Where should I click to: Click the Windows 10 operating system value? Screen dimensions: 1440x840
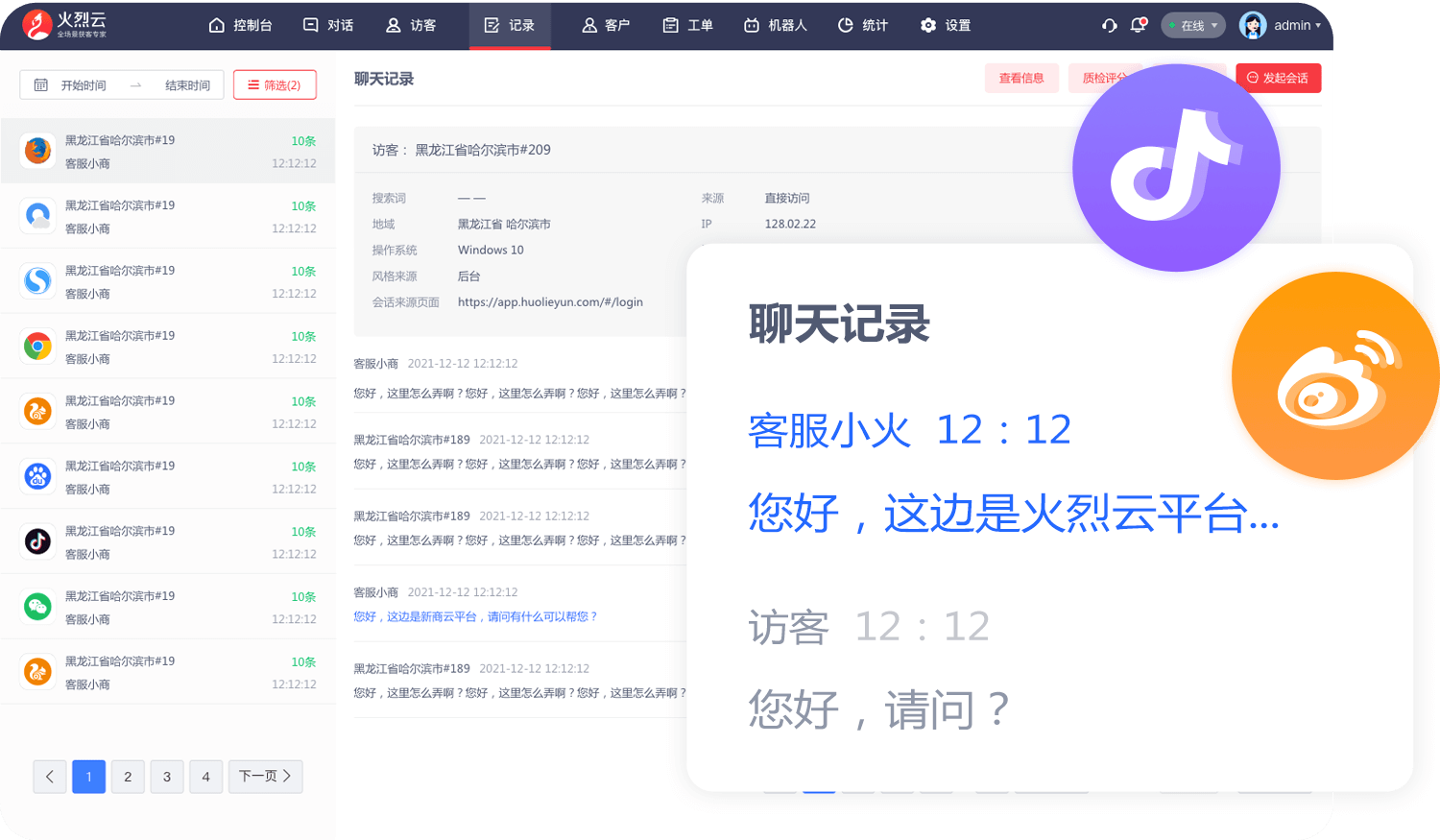tap(491, 250)
